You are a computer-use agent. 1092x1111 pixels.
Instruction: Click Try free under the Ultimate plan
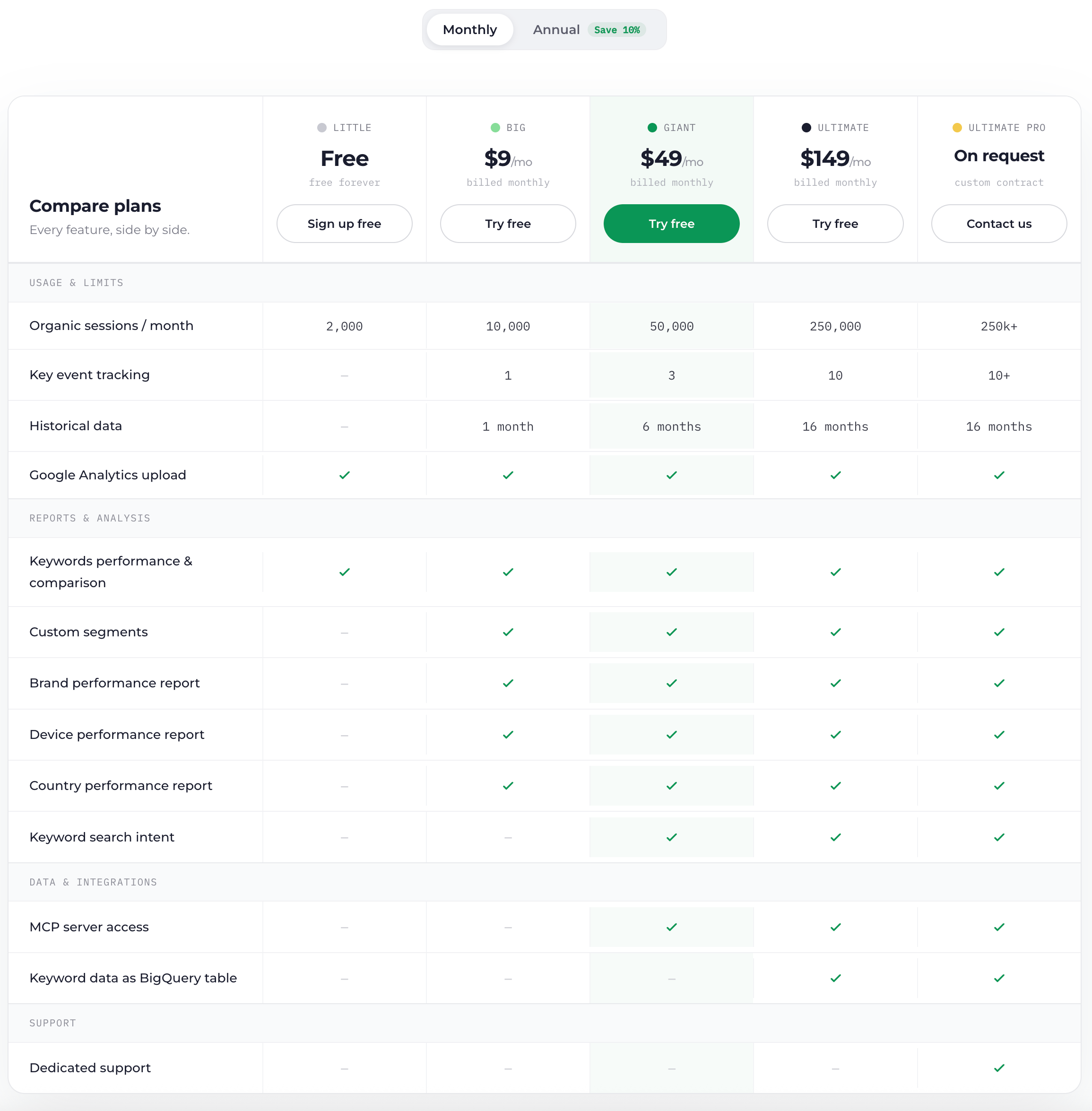(835, 224)
